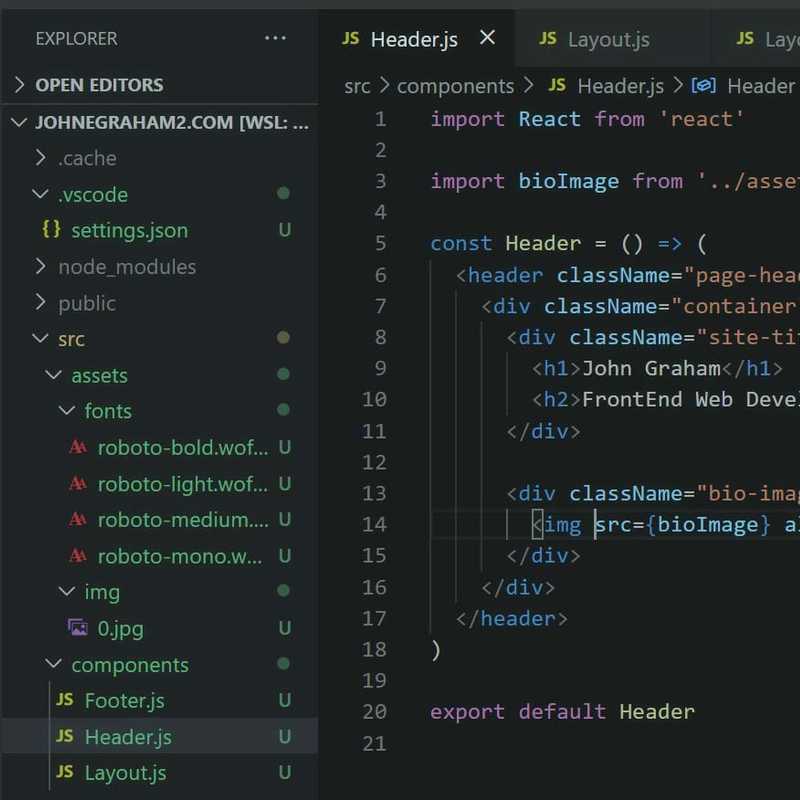Switch to the Layout.js editor tab
This screenshot has height=800, width=800.
(611, 39)
